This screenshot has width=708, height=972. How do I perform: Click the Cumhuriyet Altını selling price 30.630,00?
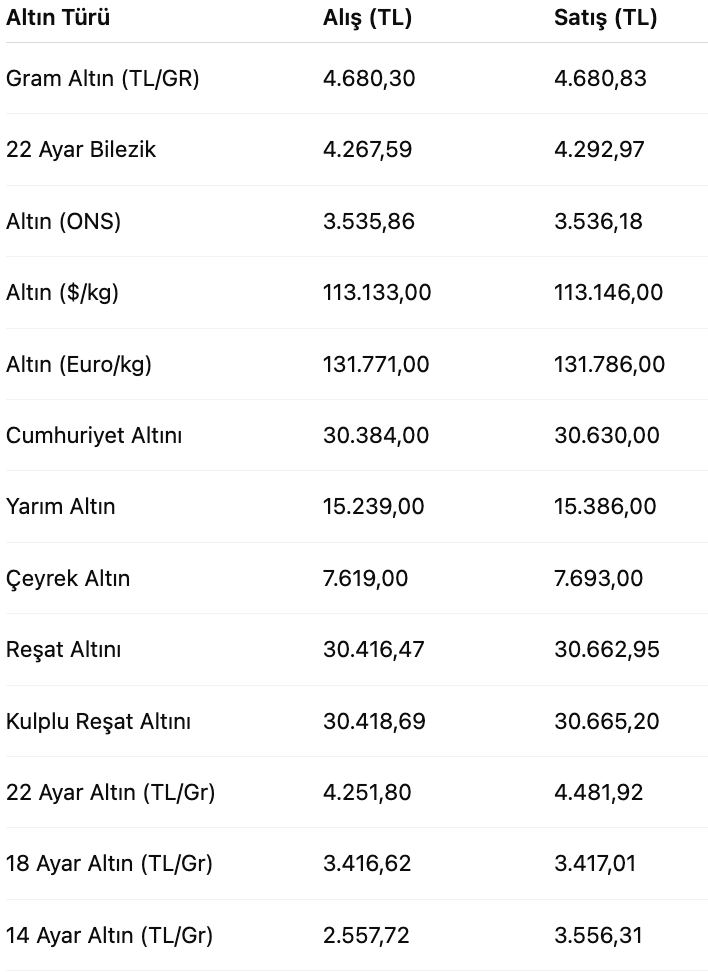tap(606, 435)
